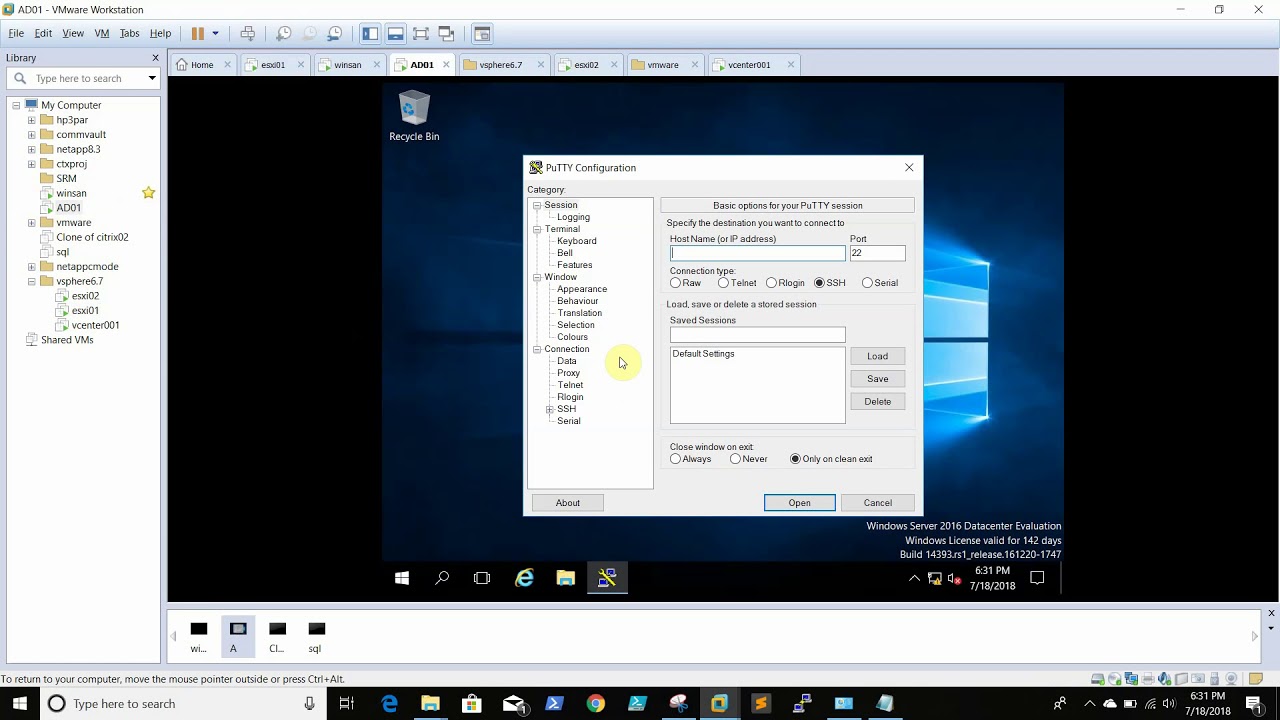Image resolution: width=1280 pixels, height=720 pixels.
Task: Select Colours in the category tree
Action: [x=572, y=337]
